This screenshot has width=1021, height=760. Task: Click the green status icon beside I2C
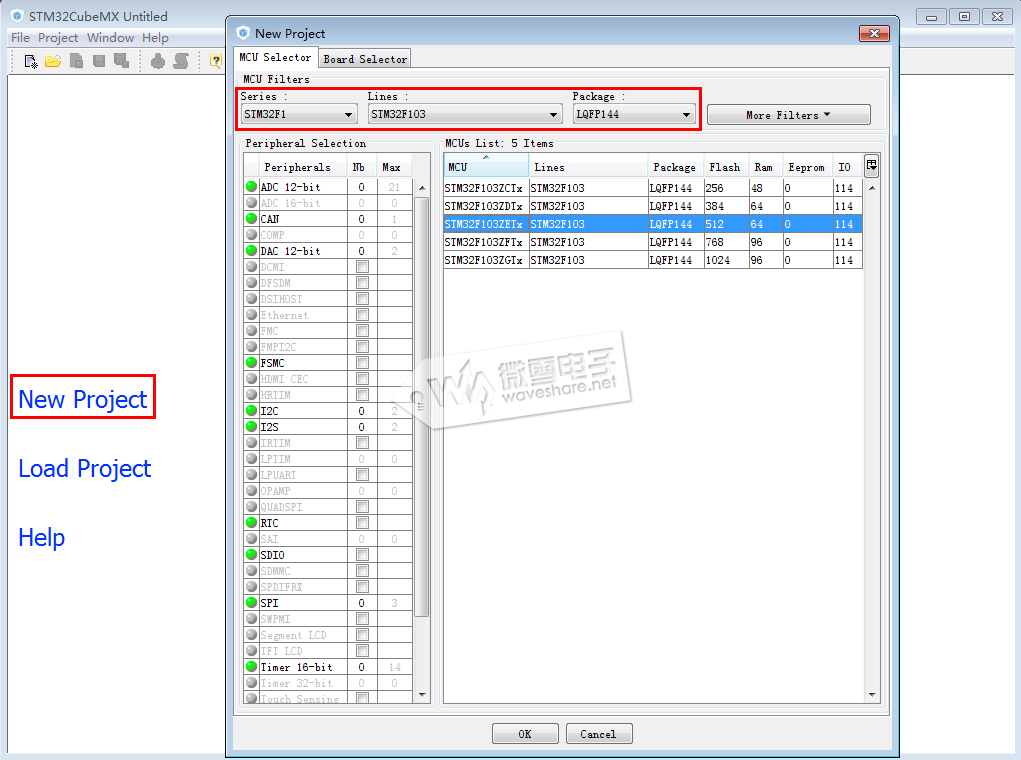tap(251, 410)
